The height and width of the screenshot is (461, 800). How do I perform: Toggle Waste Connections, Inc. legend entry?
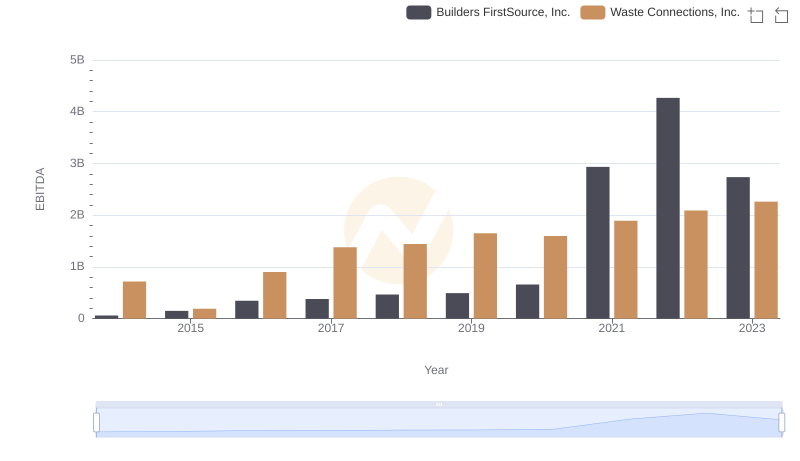pos(660,12)
